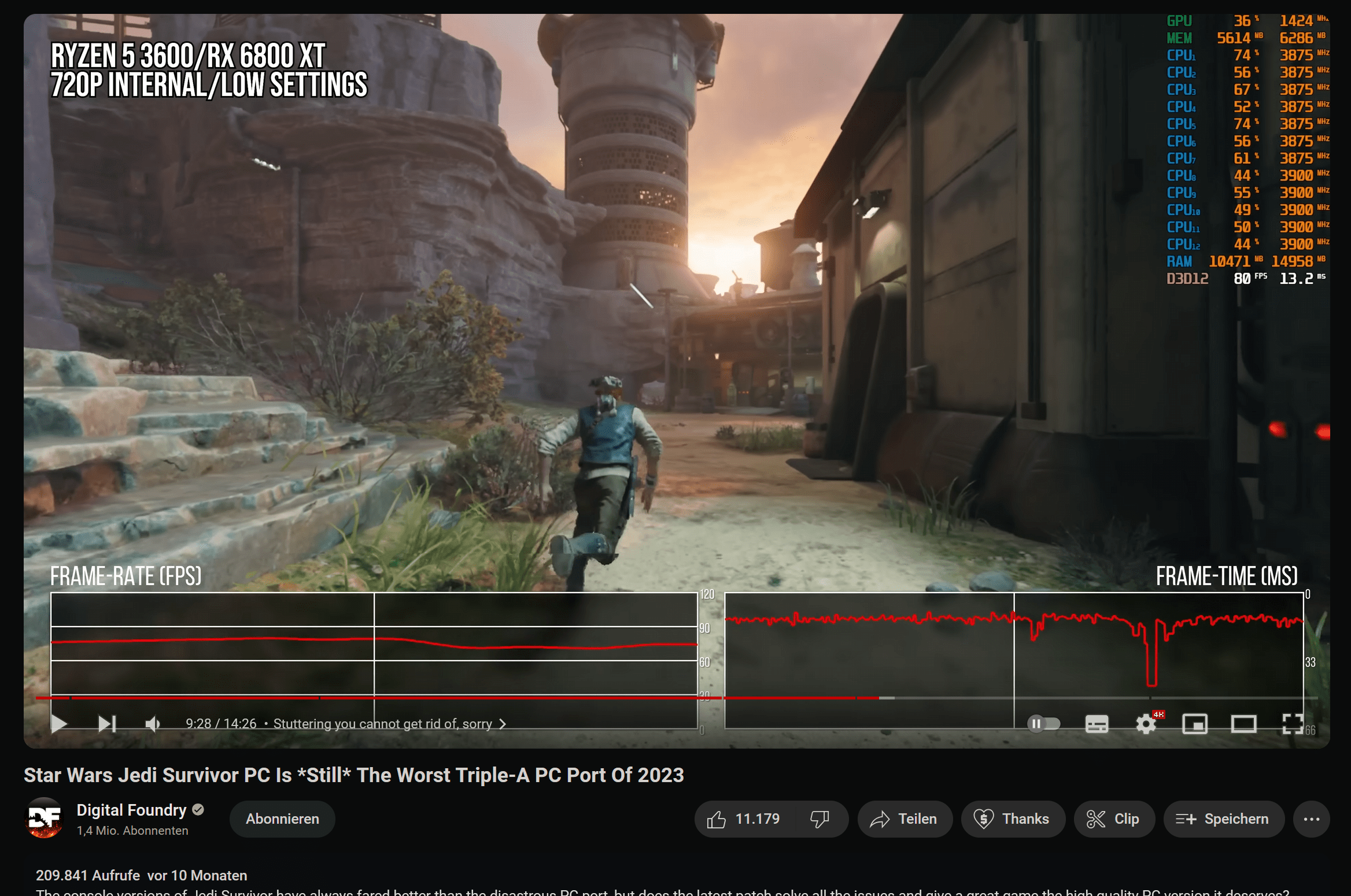The image size is (1351, 896).
Task: Expand chapter 'Stuttering you cannot get rid of'
Action: coord(390,724)
